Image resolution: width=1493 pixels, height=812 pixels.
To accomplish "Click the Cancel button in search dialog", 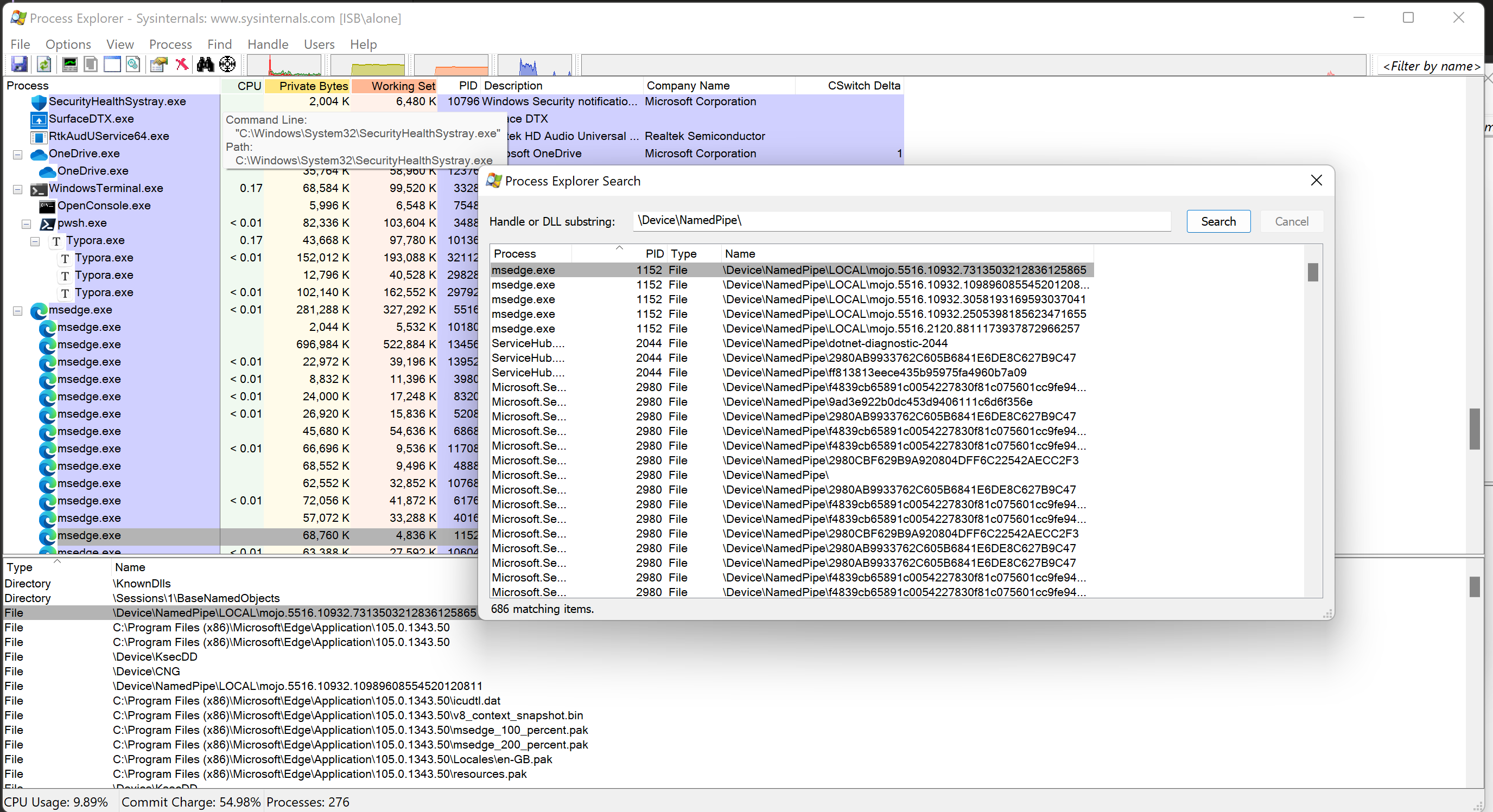I will coord(1291,221).
